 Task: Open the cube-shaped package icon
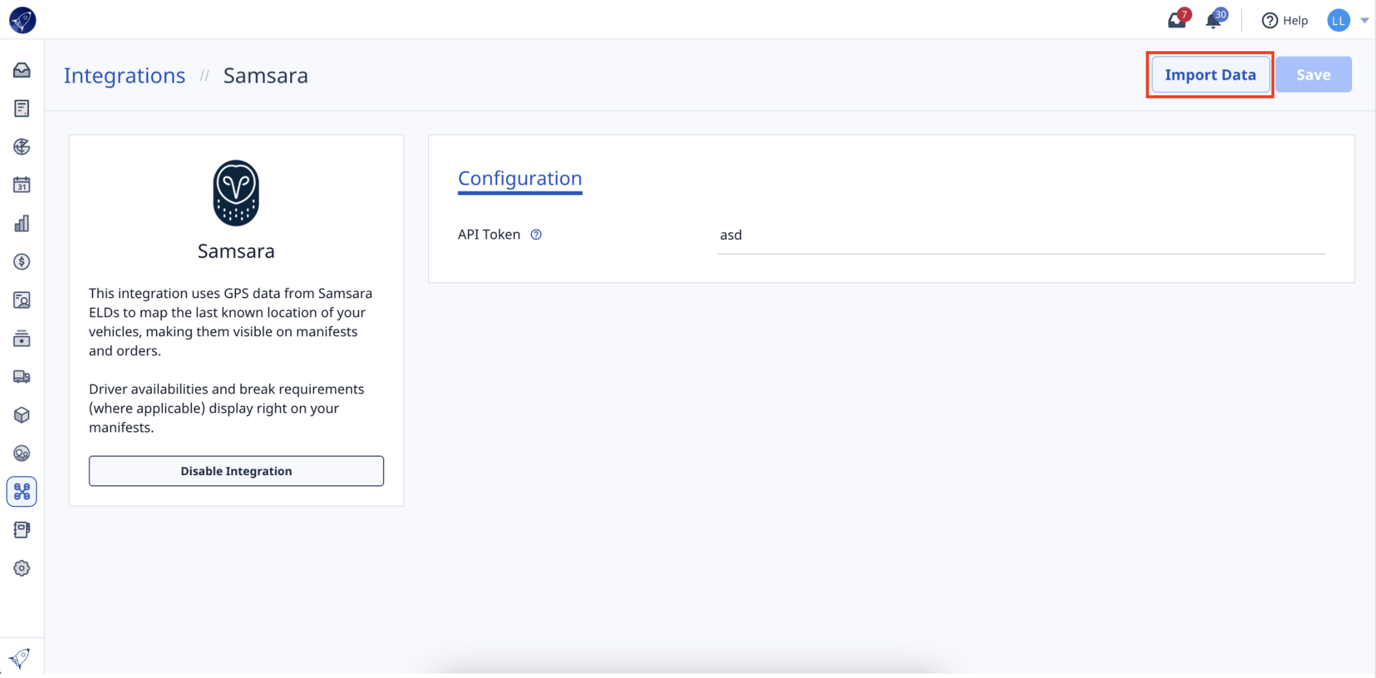pyautogui.click(x=21, y=414)
